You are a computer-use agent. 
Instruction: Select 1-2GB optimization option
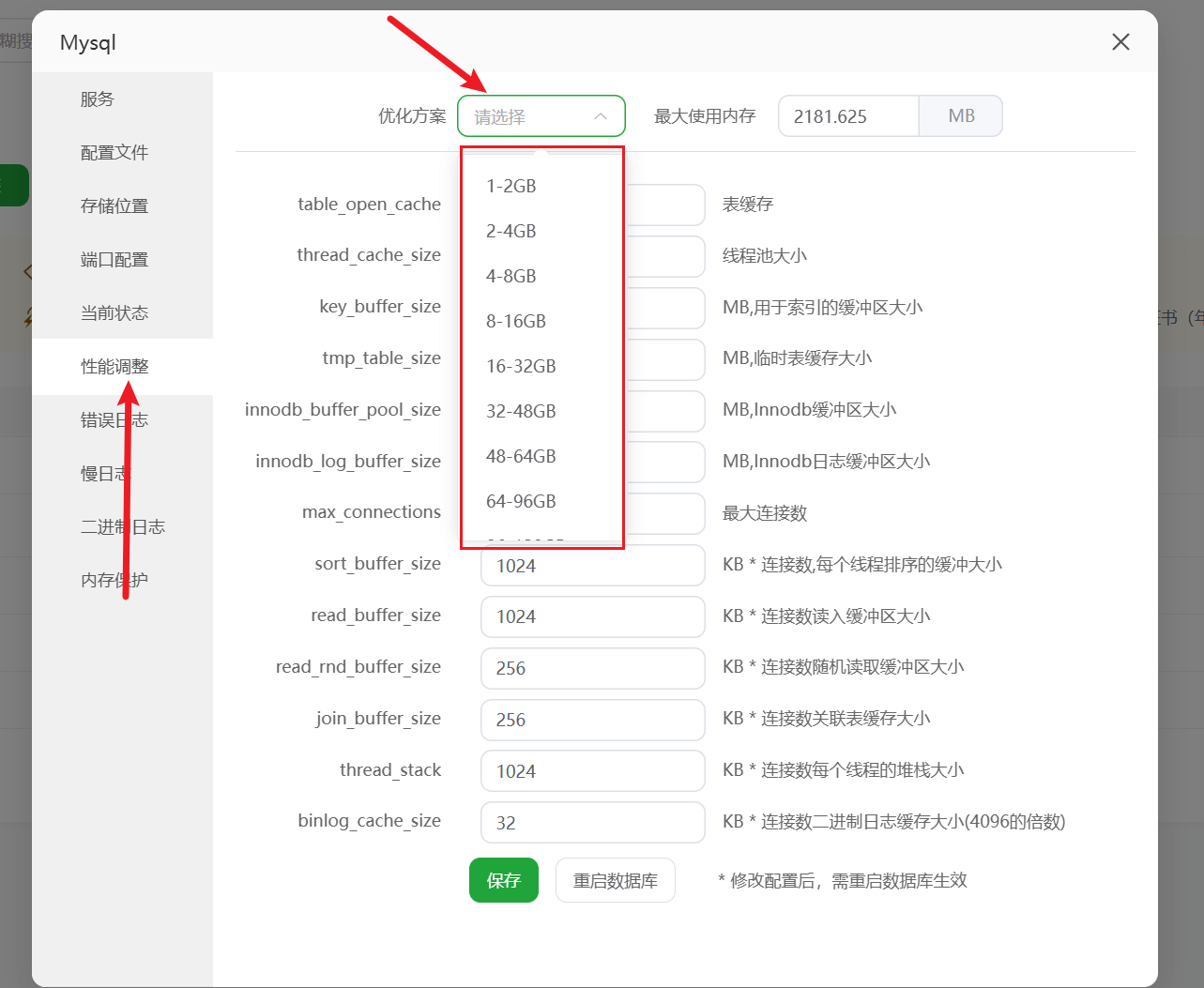click(511, 186)
